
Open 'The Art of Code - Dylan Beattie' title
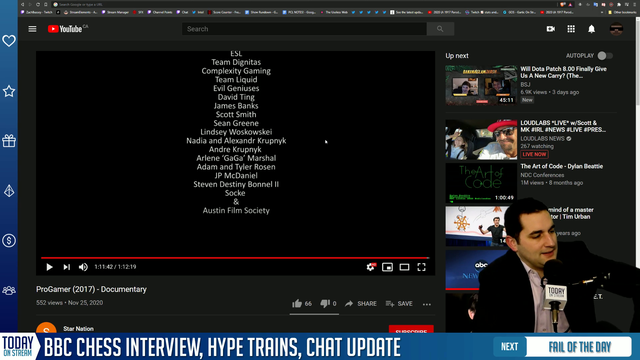click(x=561, y=166)
